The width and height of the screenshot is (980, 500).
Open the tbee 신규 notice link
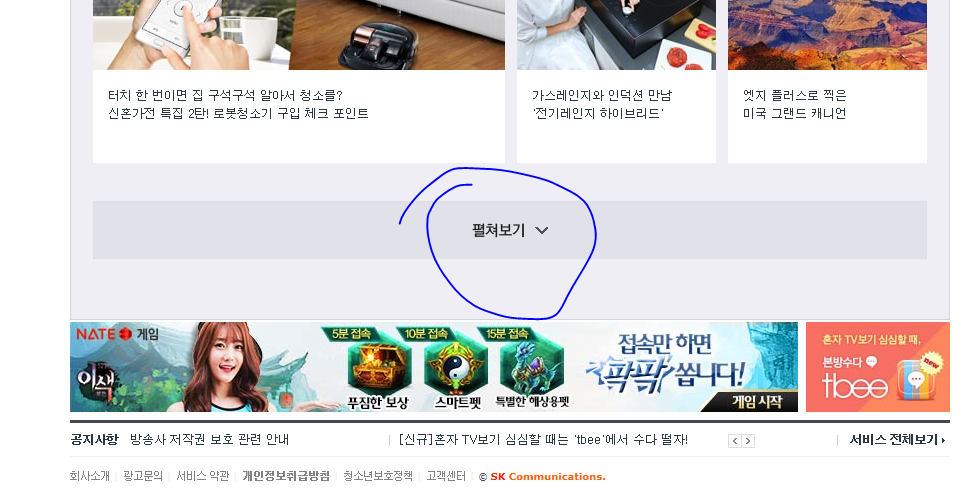[543, 440]
